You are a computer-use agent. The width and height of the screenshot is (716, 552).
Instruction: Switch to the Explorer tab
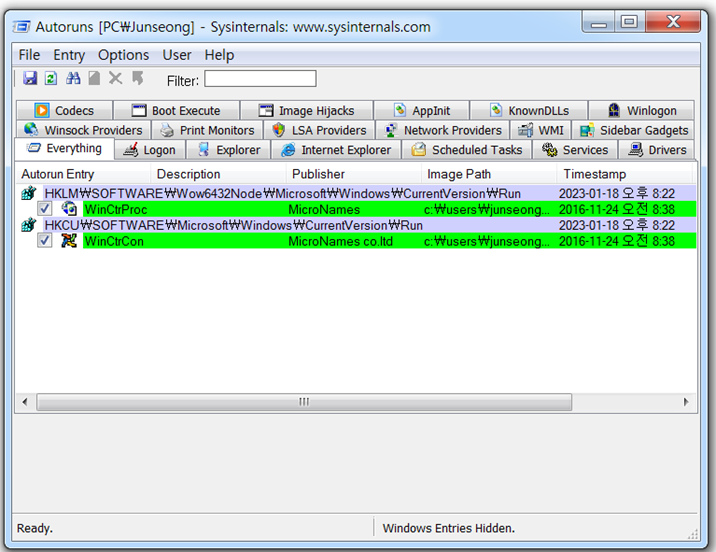[x=229, y=150]
